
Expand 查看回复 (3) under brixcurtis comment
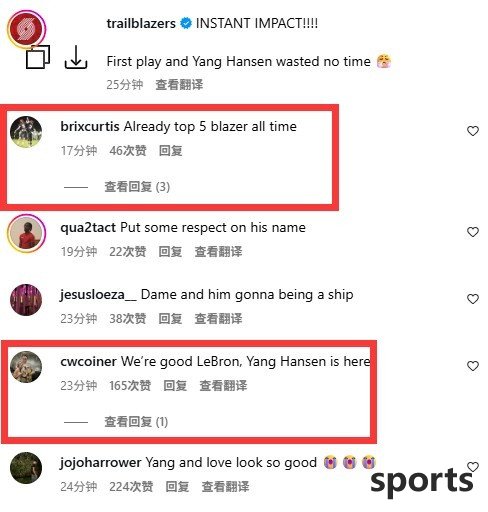click(137, 187)
